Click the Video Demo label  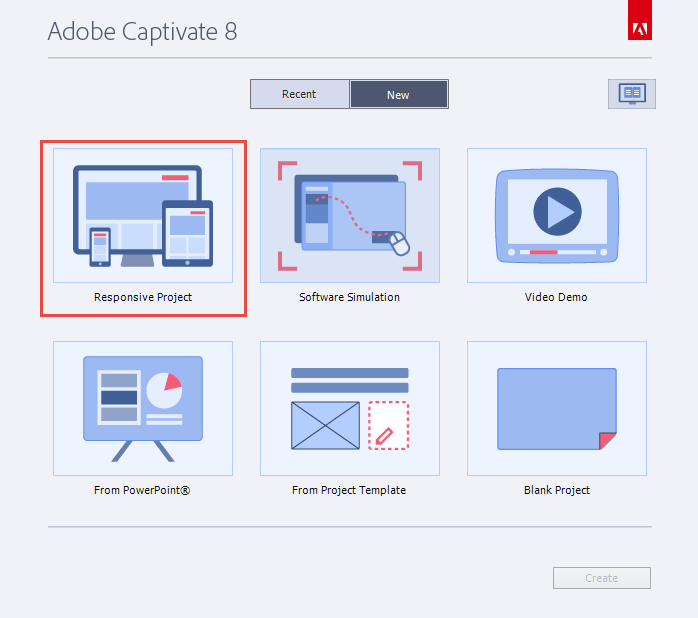pyautogui.click(x=556, y=297)
